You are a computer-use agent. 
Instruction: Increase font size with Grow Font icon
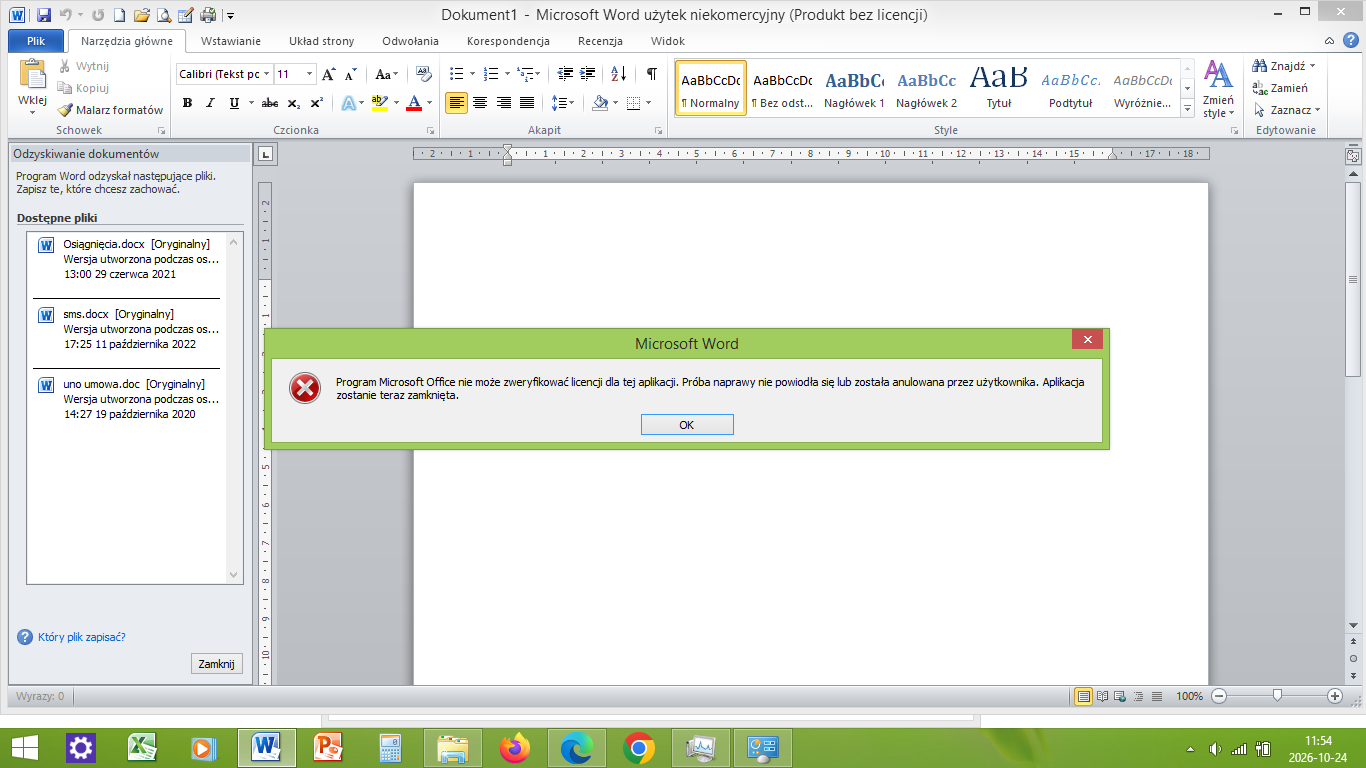tap(329, 74)
